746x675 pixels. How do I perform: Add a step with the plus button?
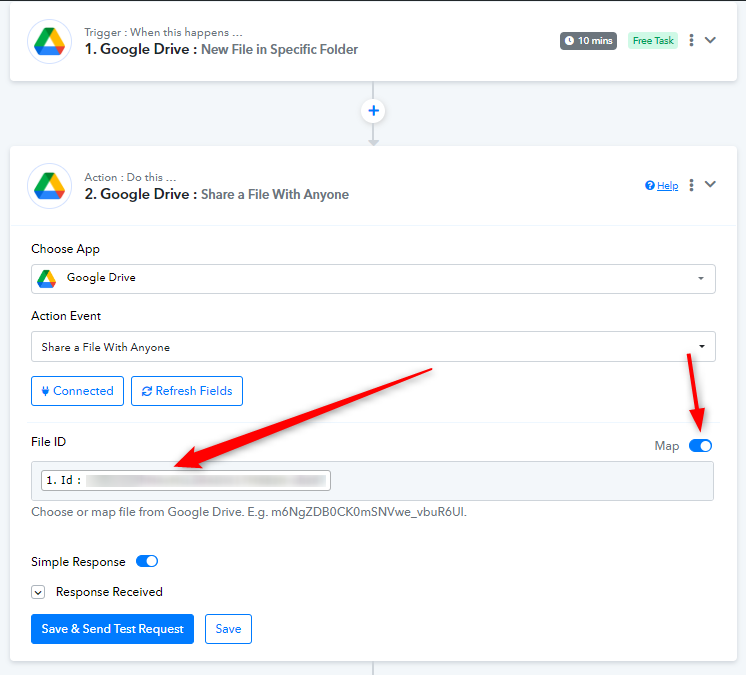(373, 111)
